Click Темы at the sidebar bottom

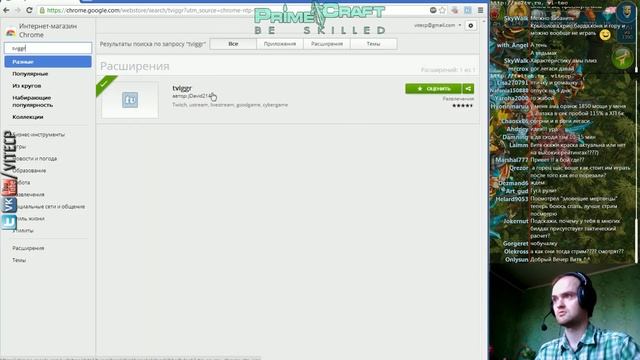(x=19, y=260)
